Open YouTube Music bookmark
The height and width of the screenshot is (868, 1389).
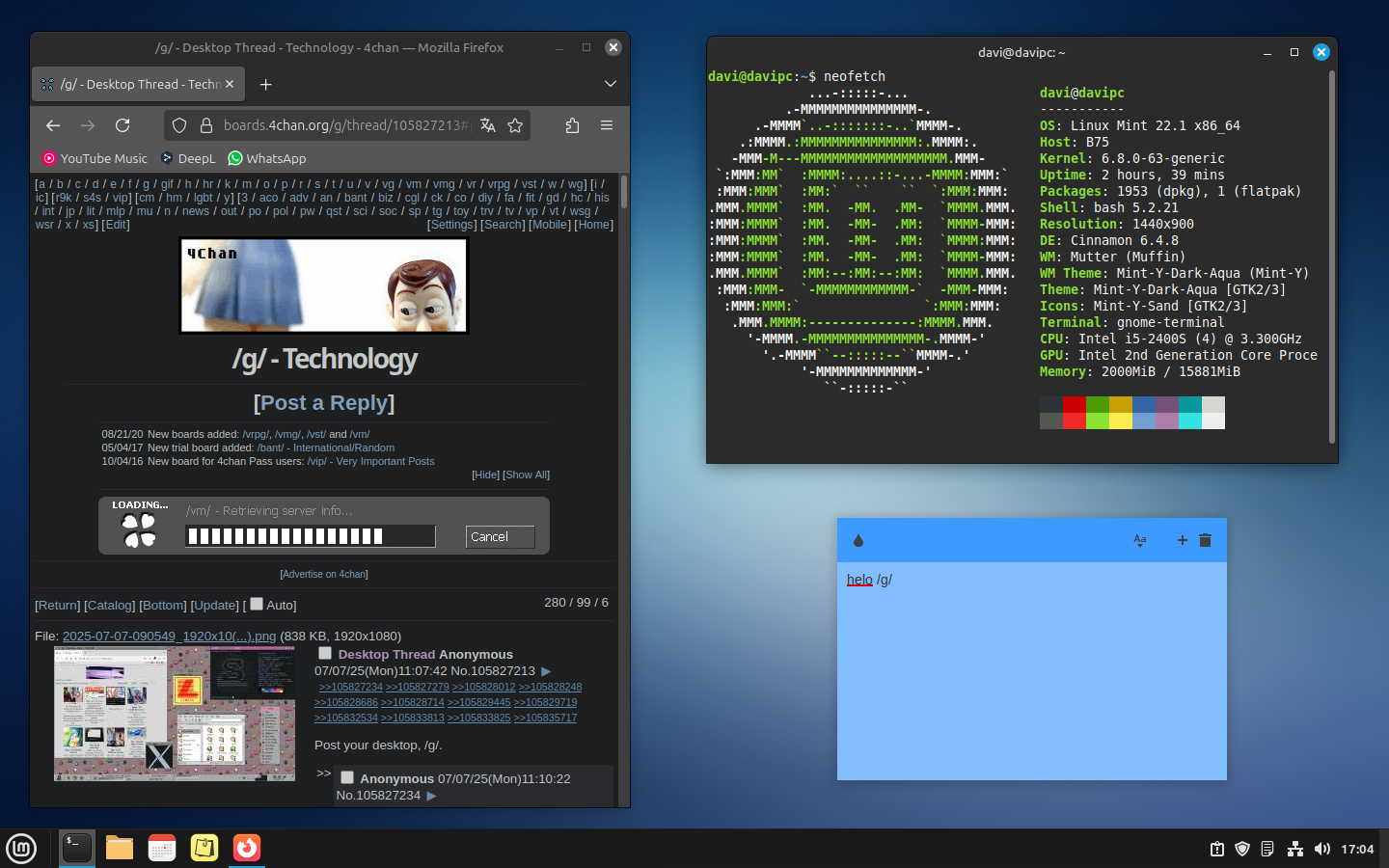95,158
